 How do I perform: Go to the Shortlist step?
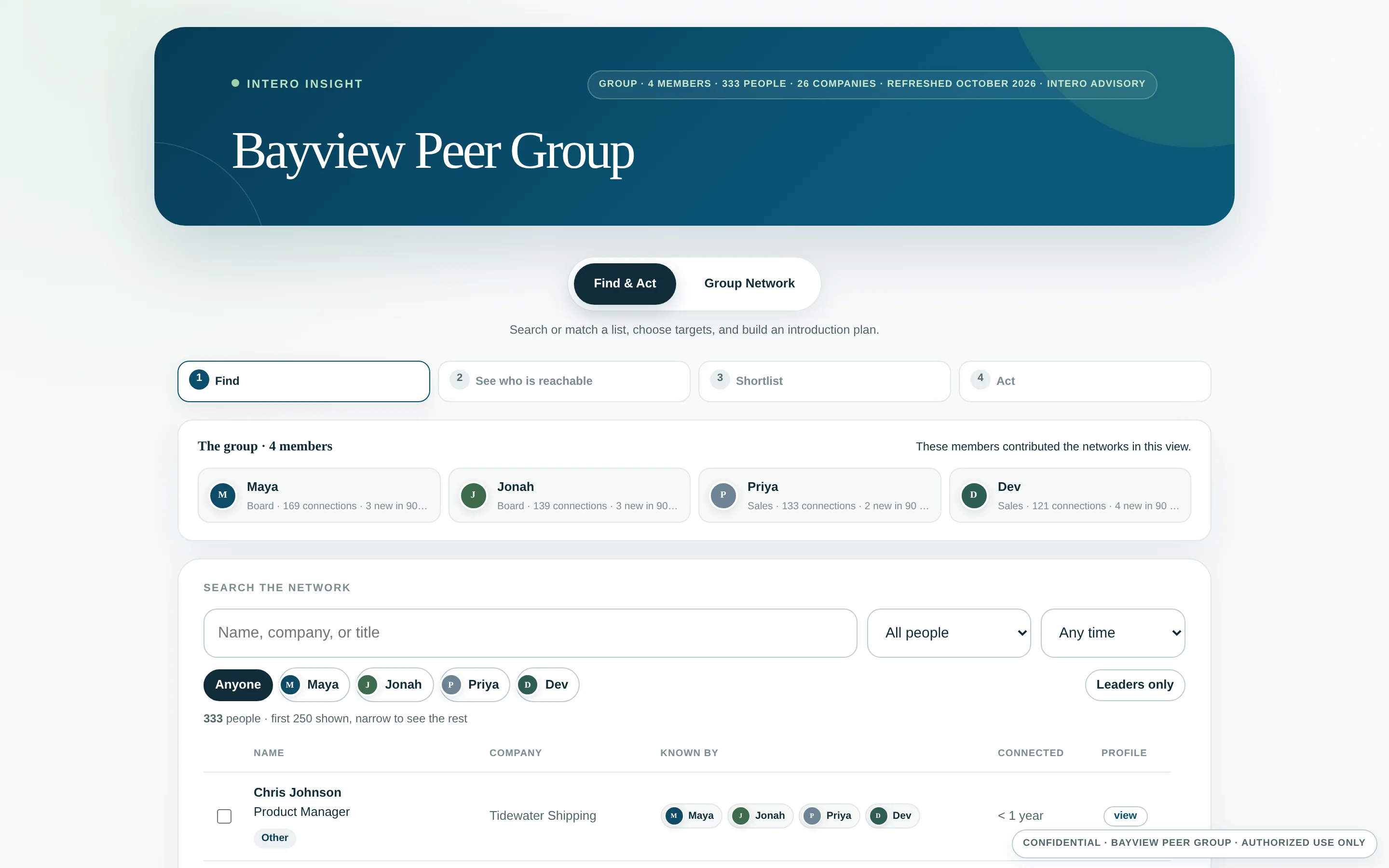click(824, 381)
